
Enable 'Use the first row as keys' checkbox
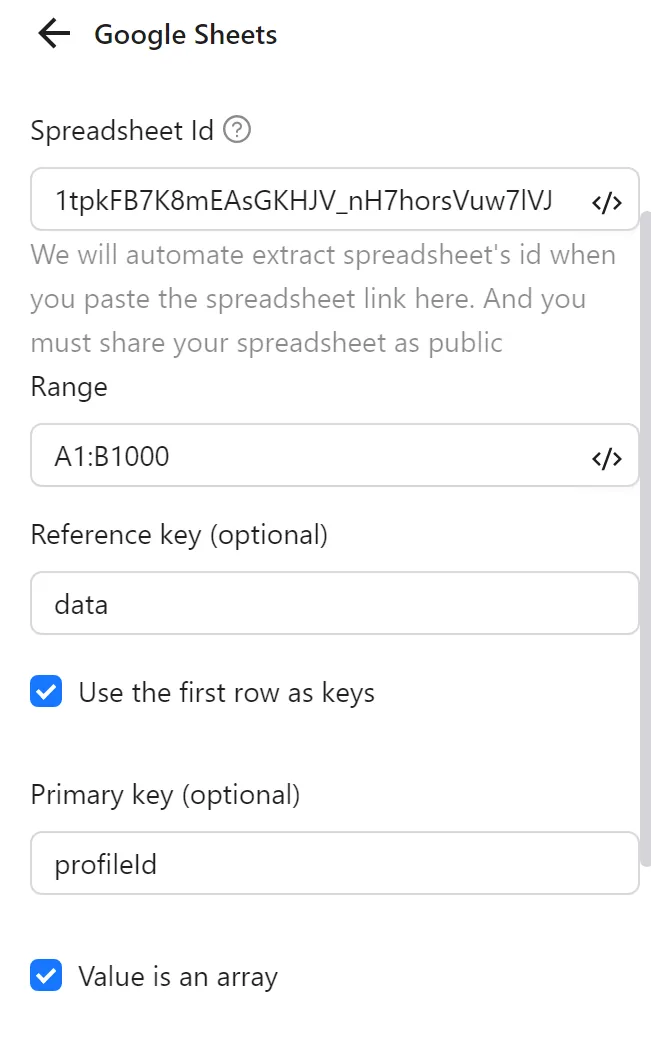[x=45, y=691]
